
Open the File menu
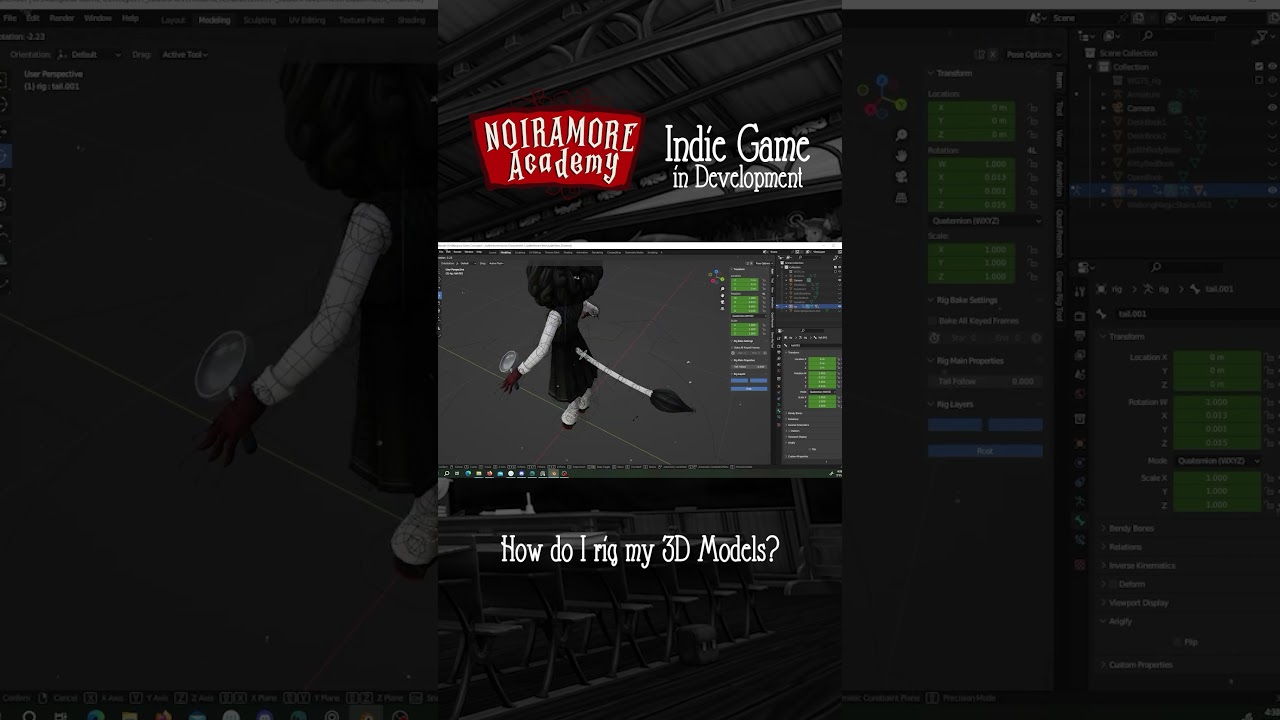pyautogui.click(x=11, y=19)
